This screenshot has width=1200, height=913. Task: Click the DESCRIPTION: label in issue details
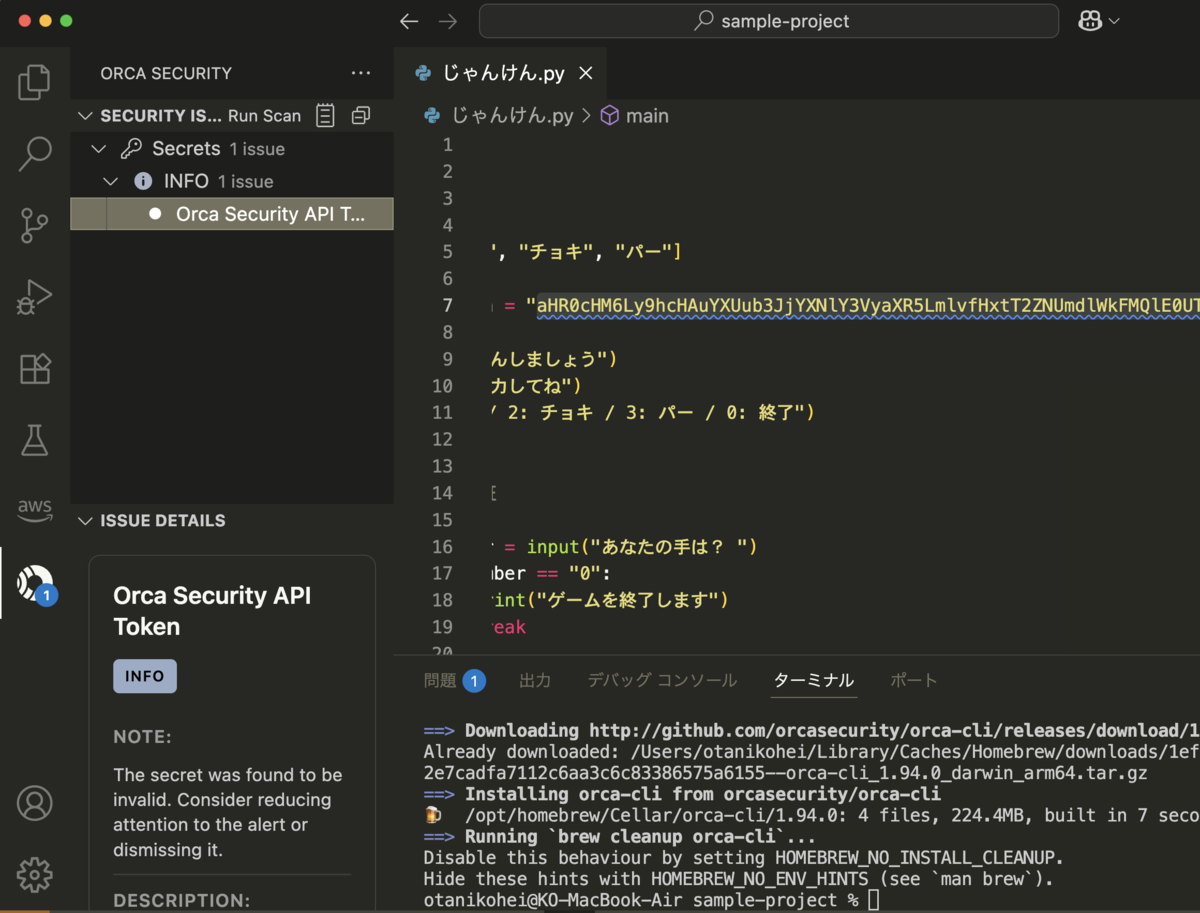181,900
